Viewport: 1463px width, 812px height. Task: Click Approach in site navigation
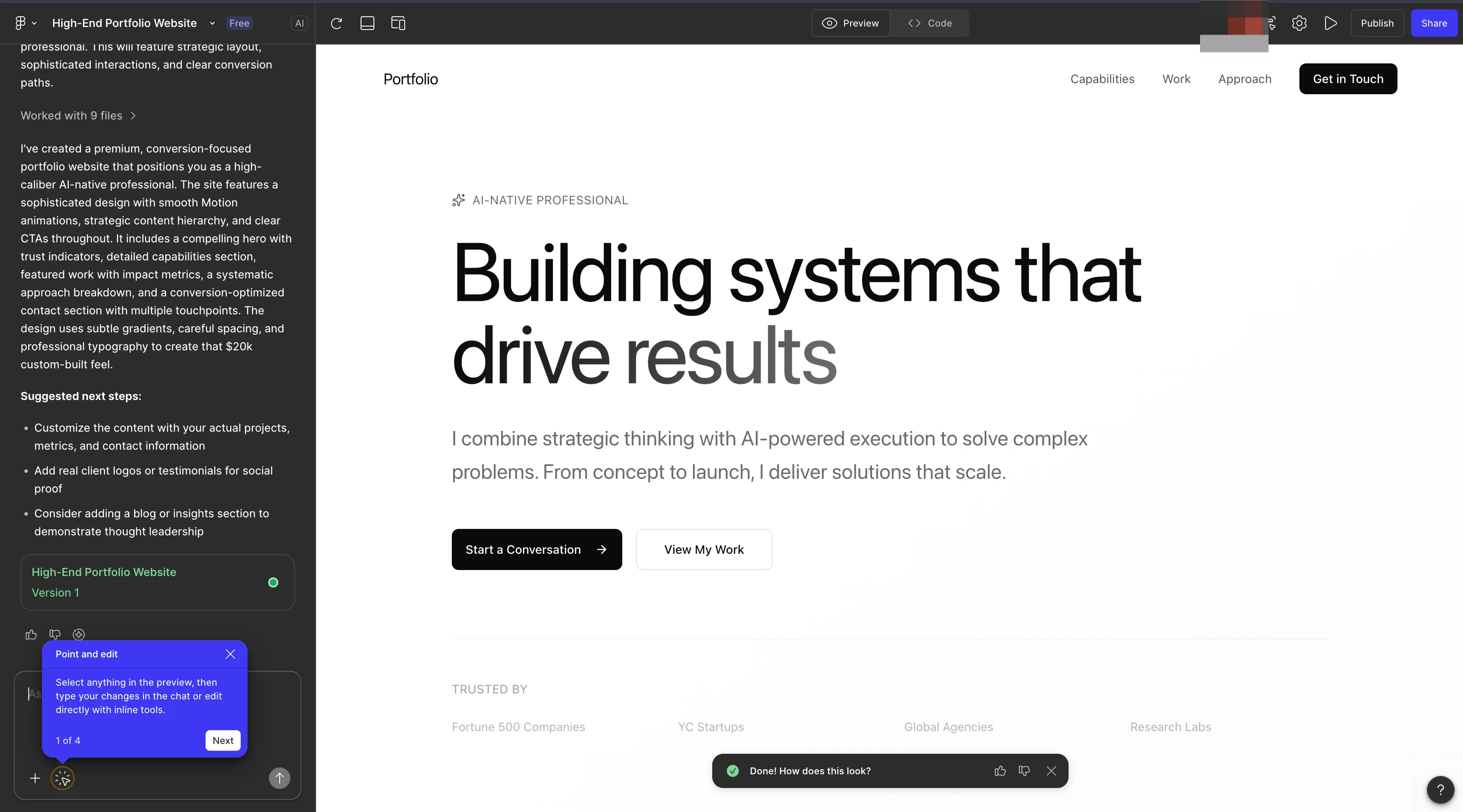(1244, 79)
